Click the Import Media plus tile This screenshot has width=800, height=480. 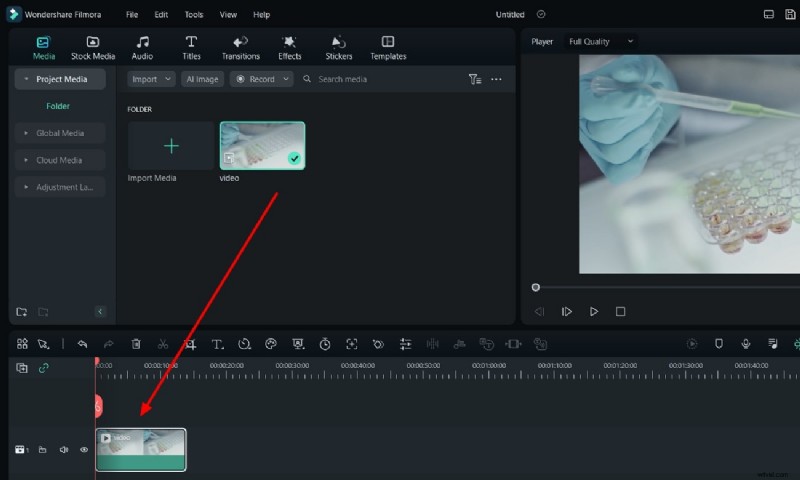coord(171,146)
